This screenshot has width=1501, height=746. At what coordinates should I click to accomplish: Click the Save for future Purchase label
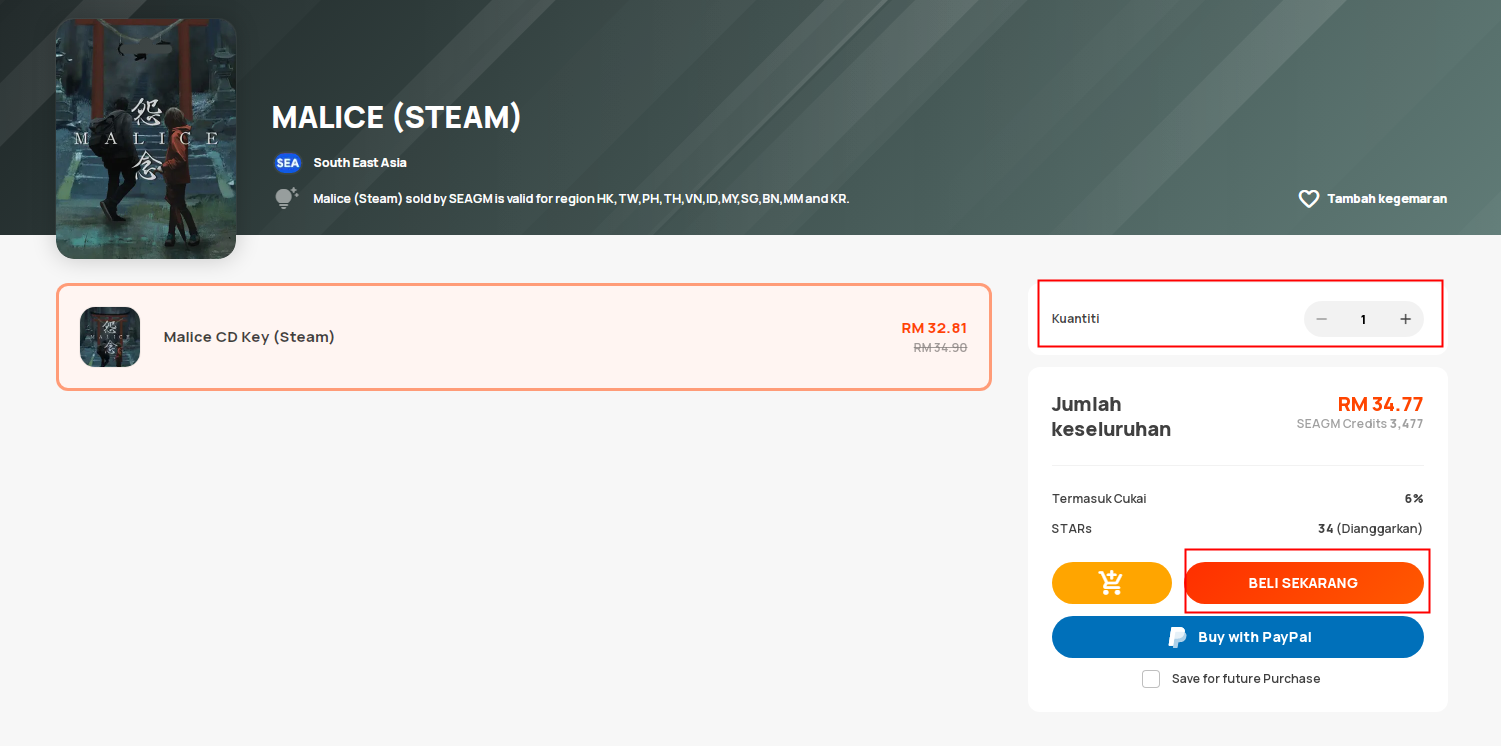click(x=1246, y=679)
